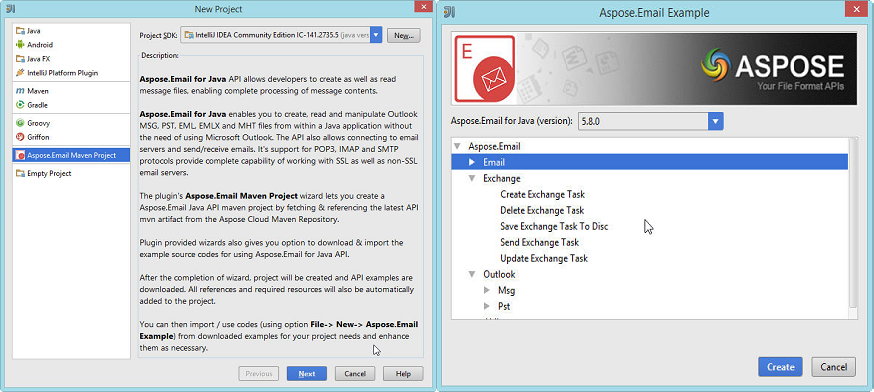
Task: Click the Next button
Action: click(307, 374)
